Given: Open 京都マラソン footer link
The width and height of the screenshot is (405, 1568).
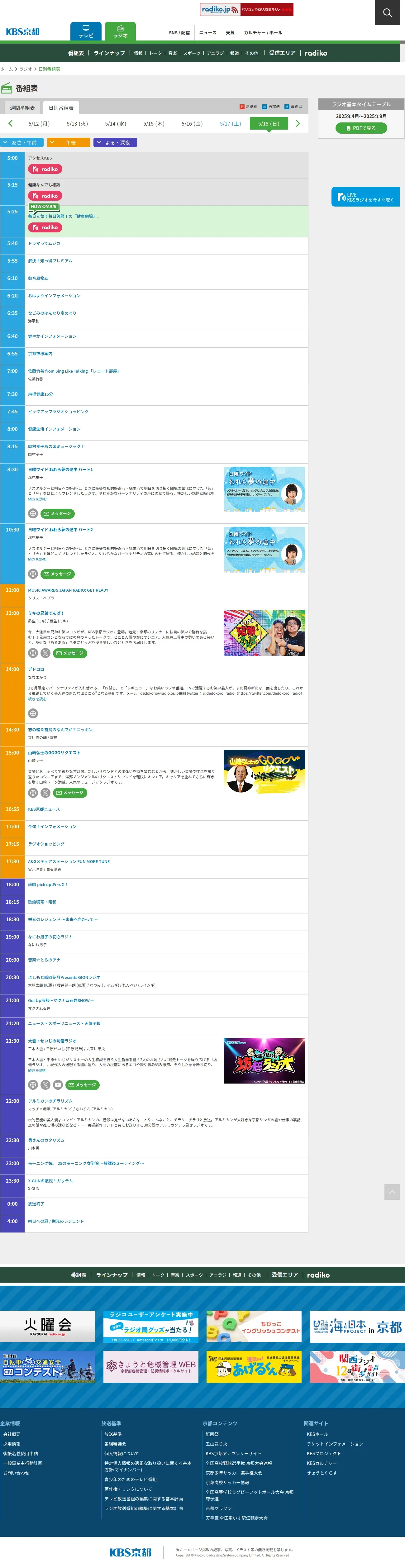Looking at the screenshot, I should 219,1508.
